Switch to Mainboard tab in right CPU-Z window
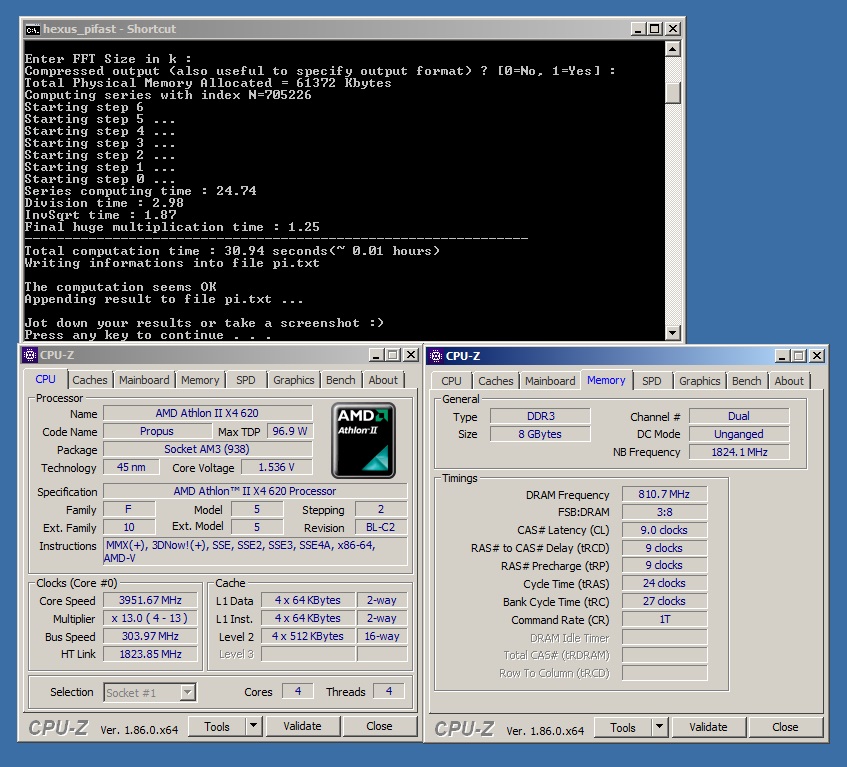The width and height of the screenshot is (847, 767). click(x=550, y=381)
